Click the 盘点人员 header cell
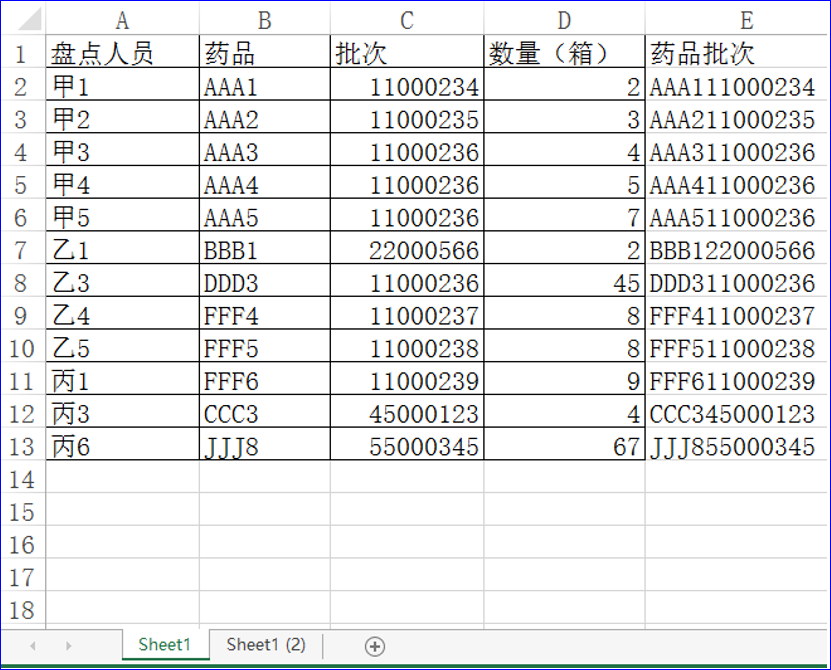Screen dimensions: 831x670 tap(122, 53)
